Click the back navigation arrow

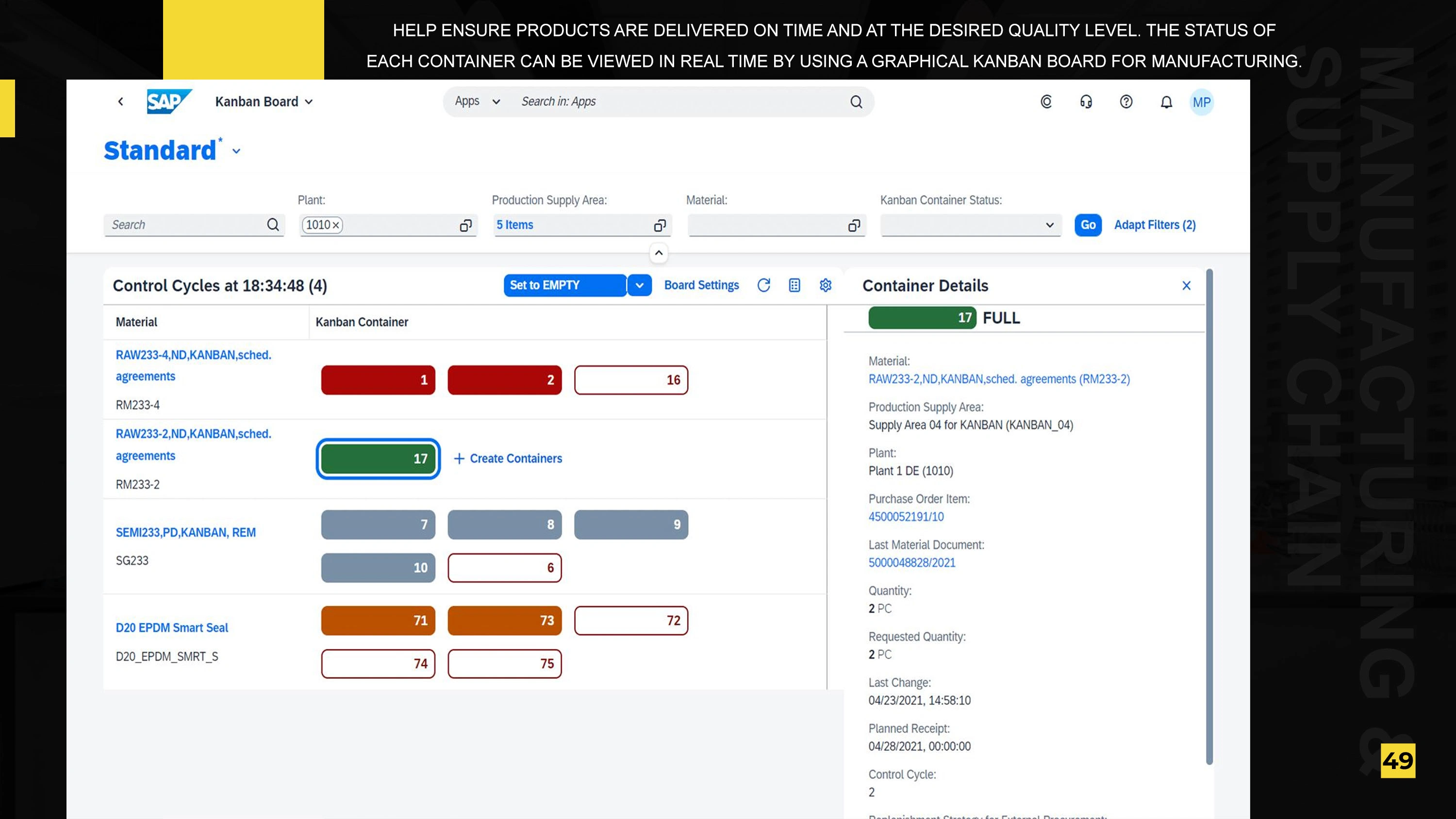tap(120, 102)
